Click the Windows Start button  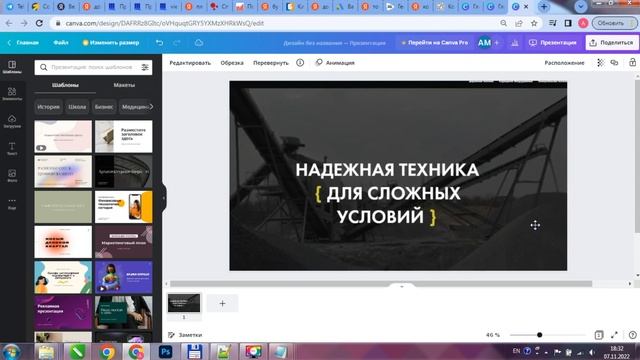11,352
